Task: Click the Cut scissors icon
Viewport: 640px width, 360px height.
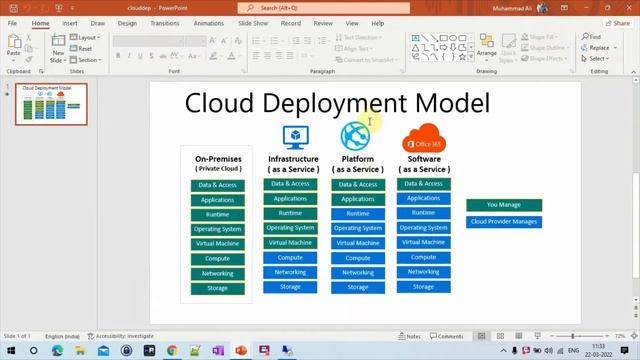Action: coord(29,38)
